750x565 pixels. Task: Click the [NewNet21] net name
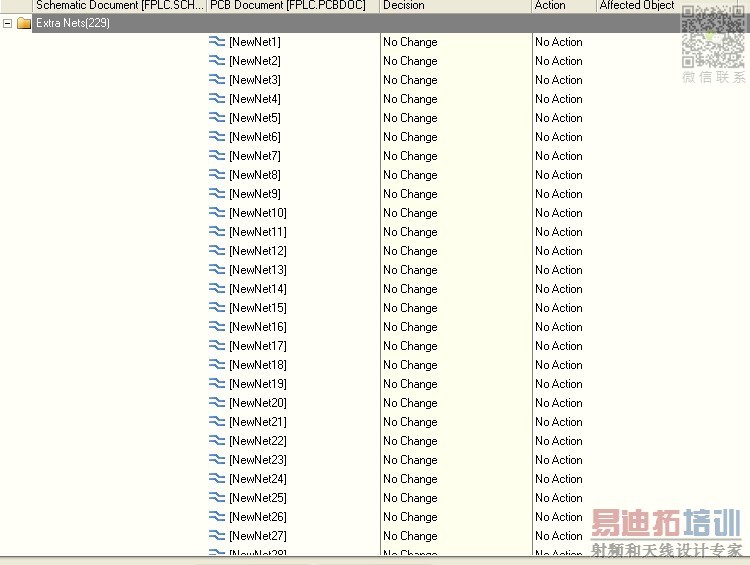(x=258, y=421)
